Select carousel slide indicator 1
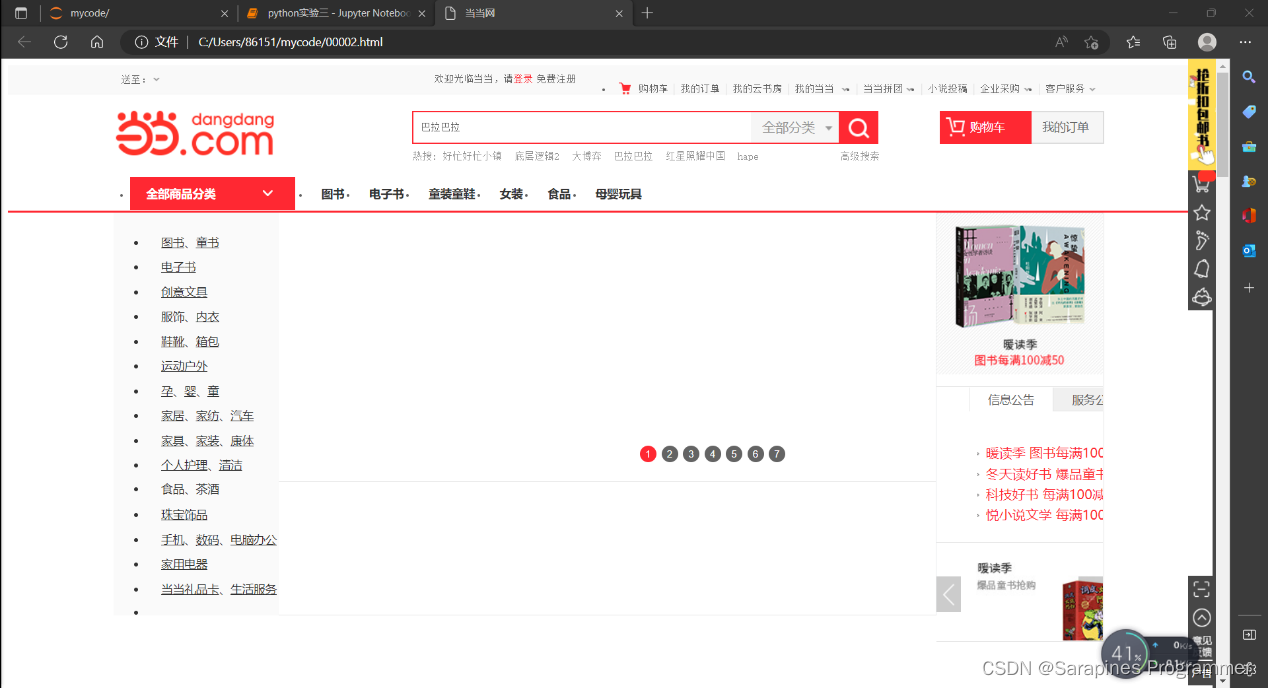 coord(648,454)
